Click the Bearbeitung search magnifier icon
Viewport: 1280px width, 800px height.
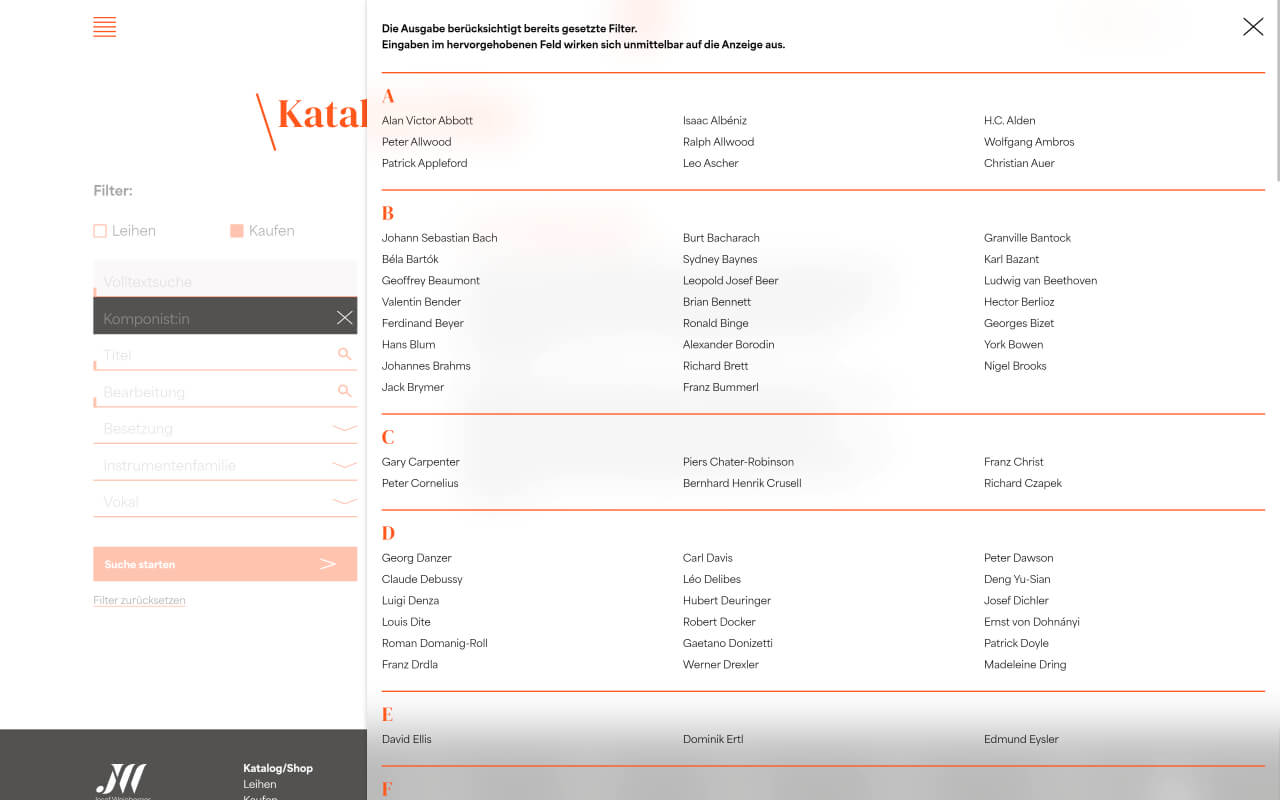click(x=344, y=391)
